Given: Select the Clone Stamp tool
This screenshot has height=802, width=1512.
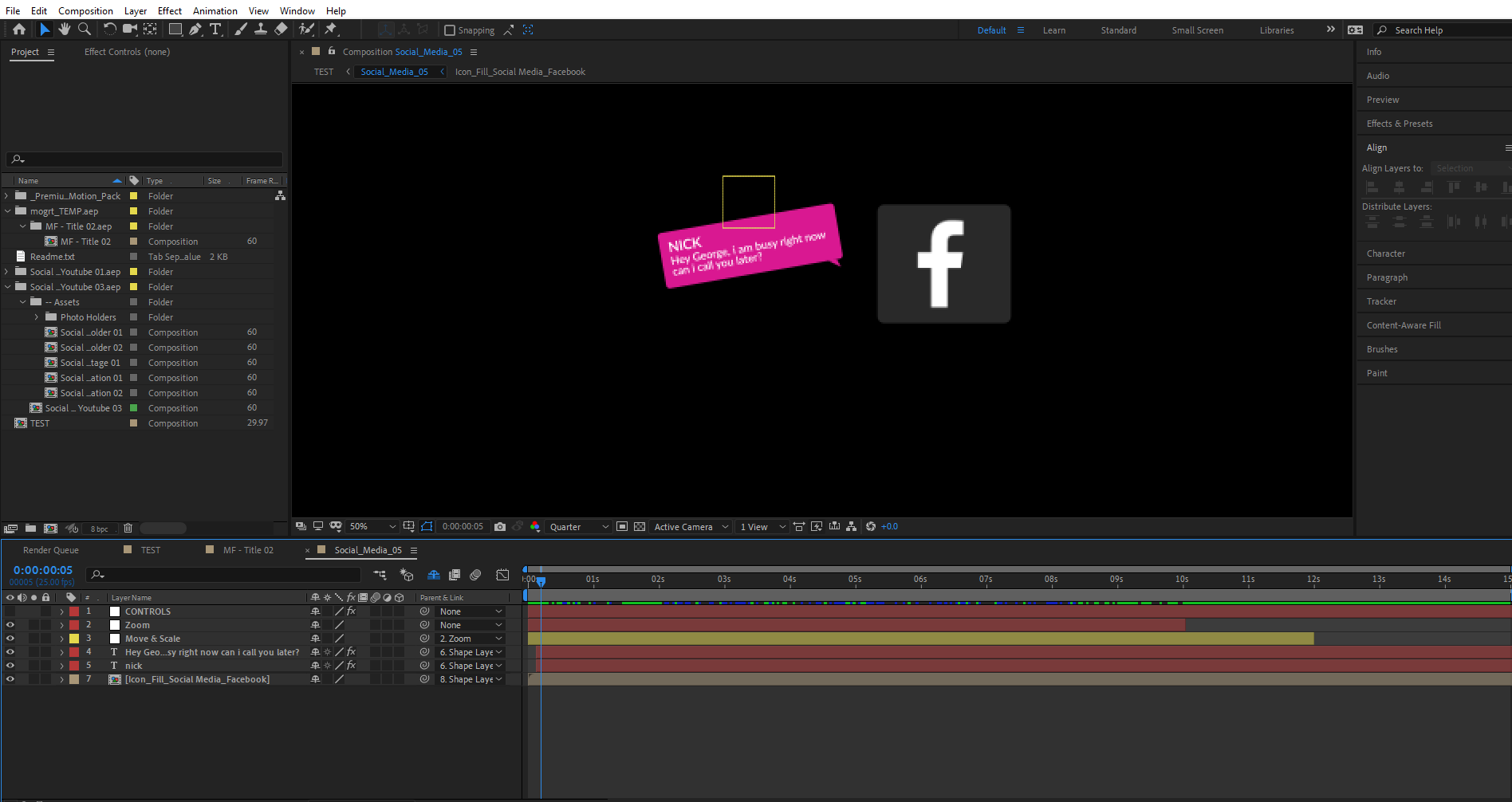Looking at the screenshot, I should 261,29.
